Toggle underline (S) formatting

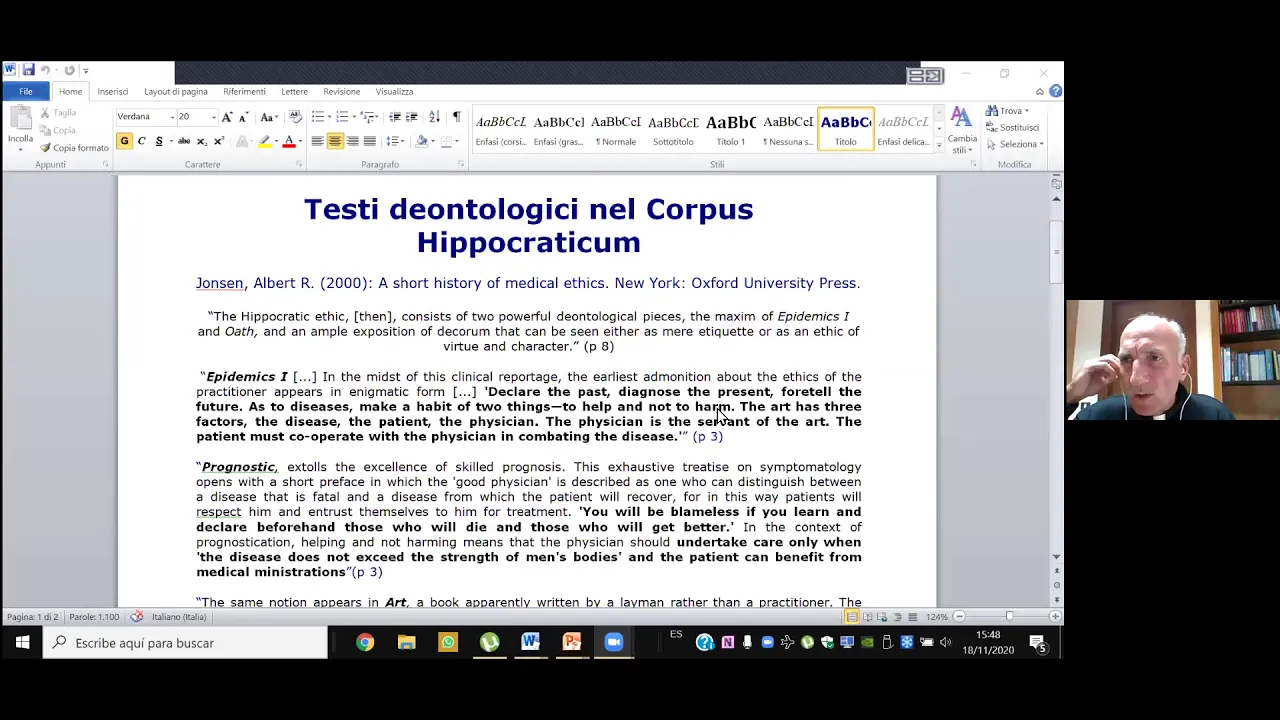pyautogui.click(x=158, y=141)
